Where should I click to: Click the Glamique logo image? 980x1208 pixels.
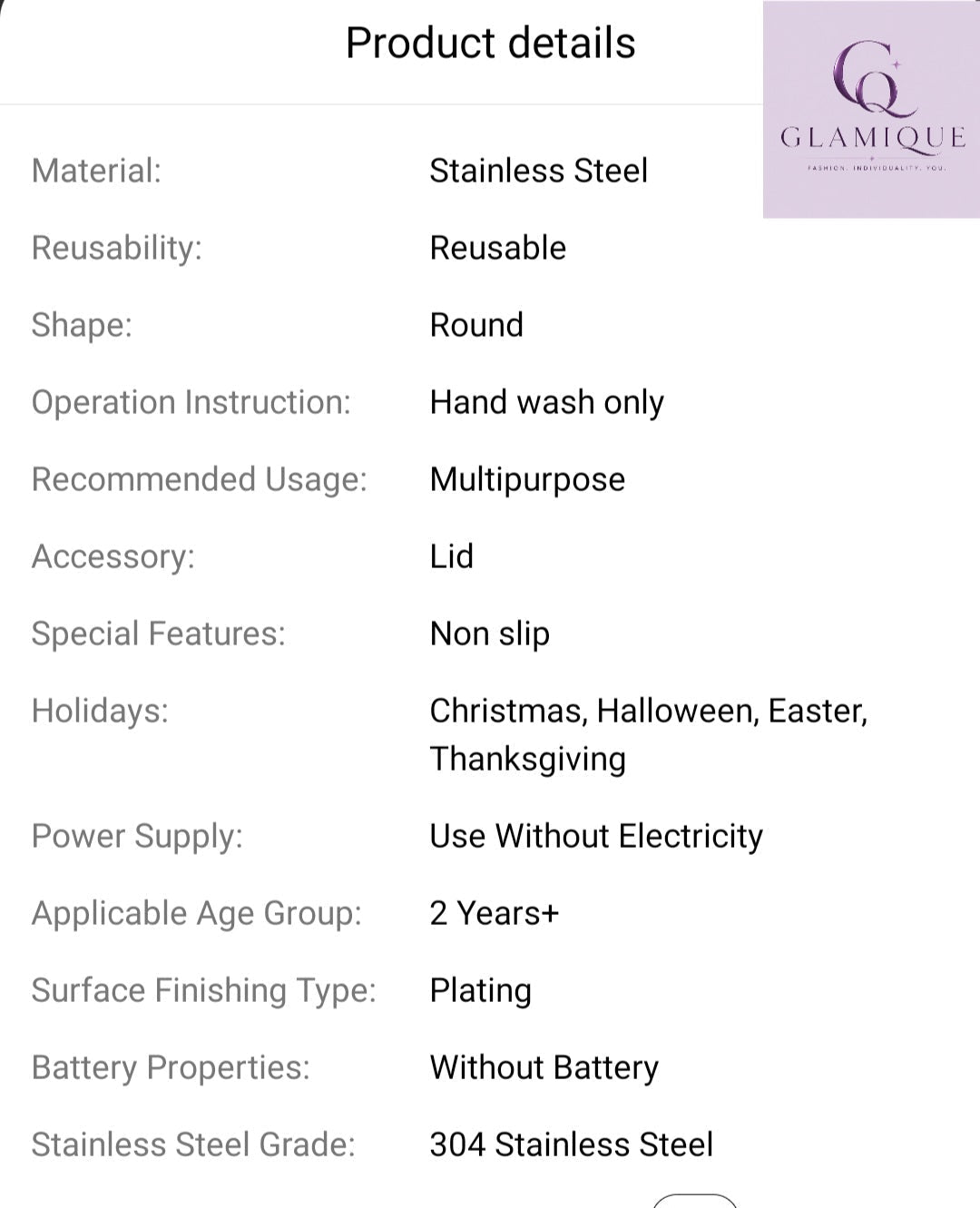(x=871, y=109)
